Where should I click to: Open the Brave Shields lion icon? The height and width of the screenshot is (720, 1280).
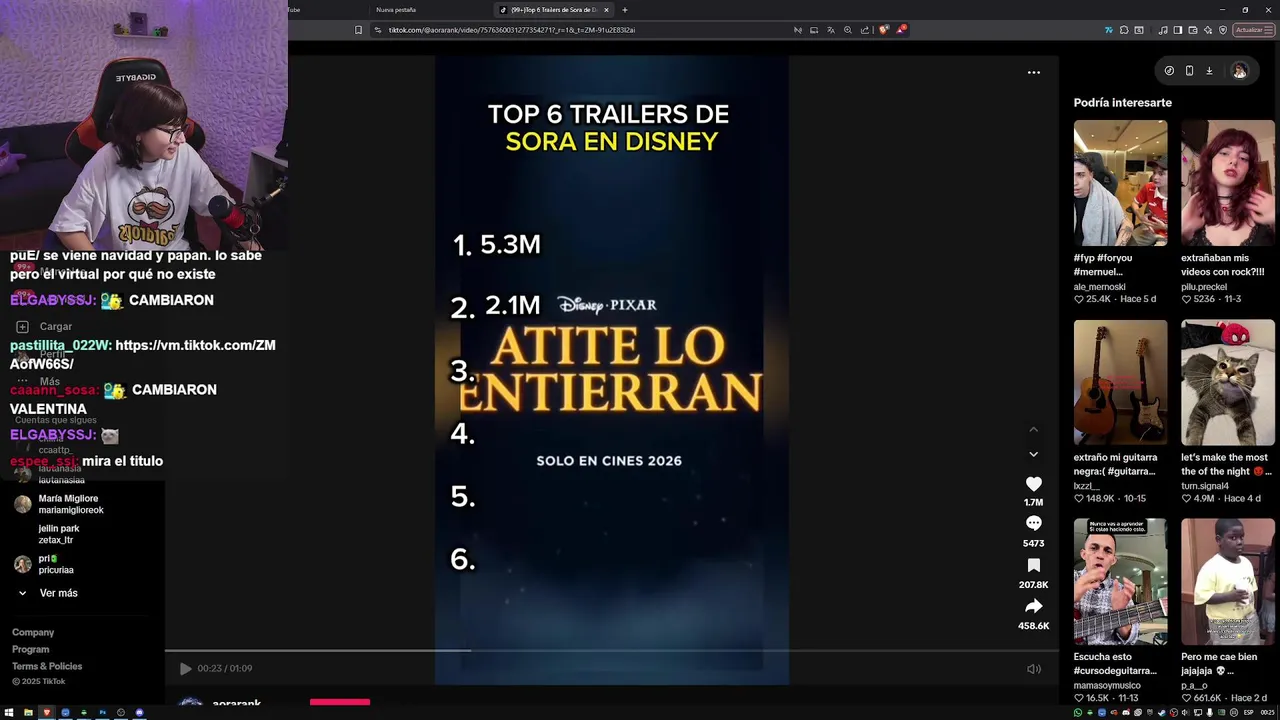[x=883, y=30]
